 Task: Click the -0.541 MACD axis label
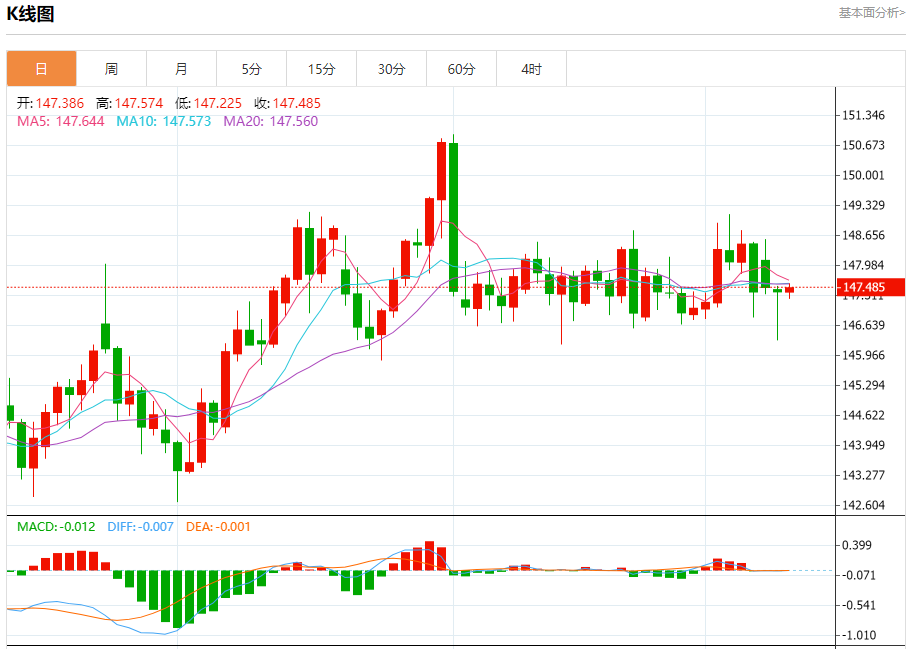point(859,605)
